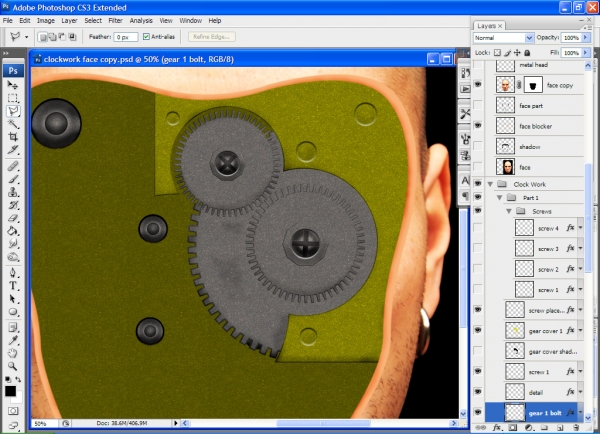Select the Smudge tool

coord(13,244)
